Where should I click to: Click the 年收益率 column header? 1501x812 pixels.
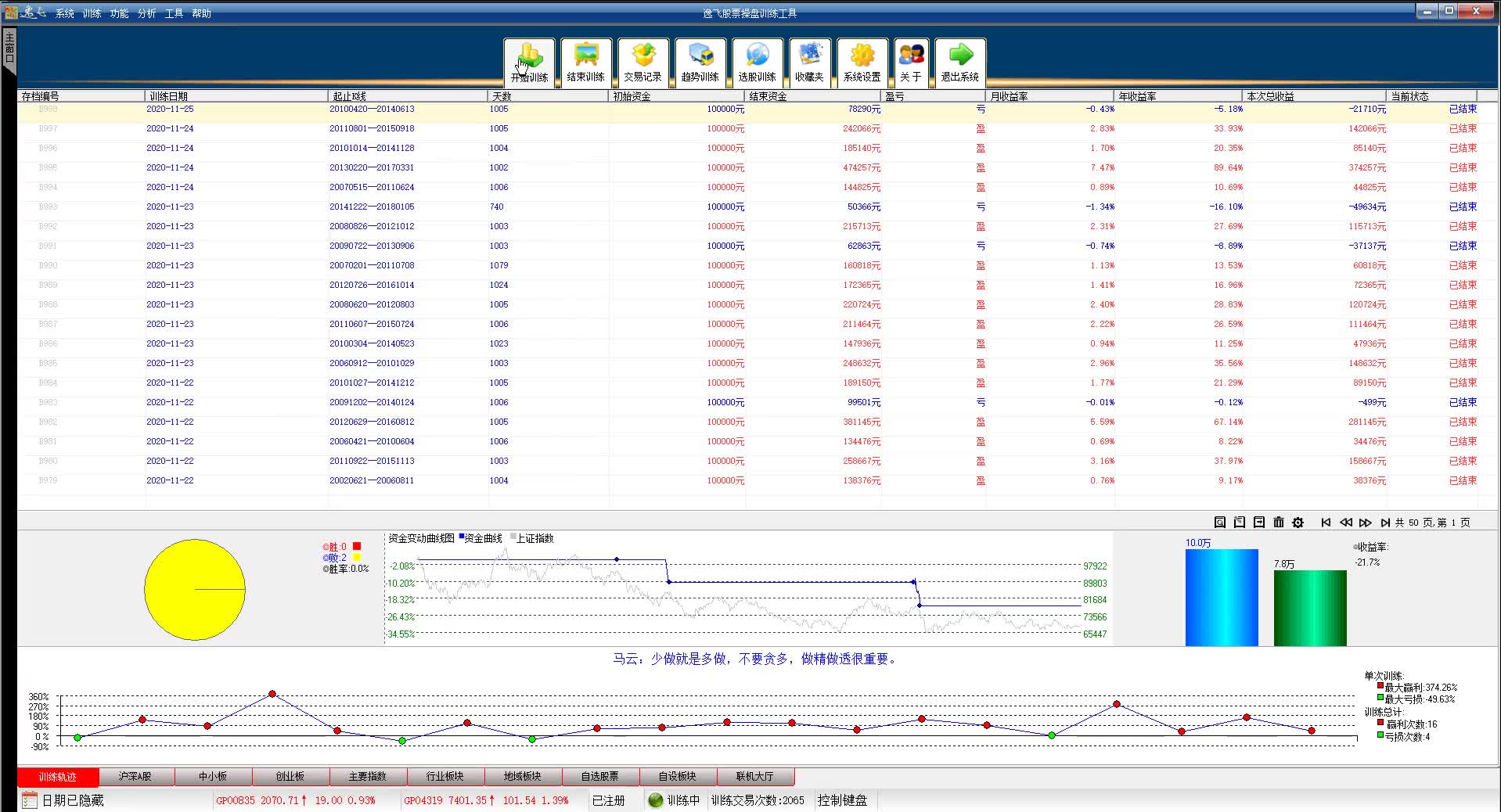1178,96
